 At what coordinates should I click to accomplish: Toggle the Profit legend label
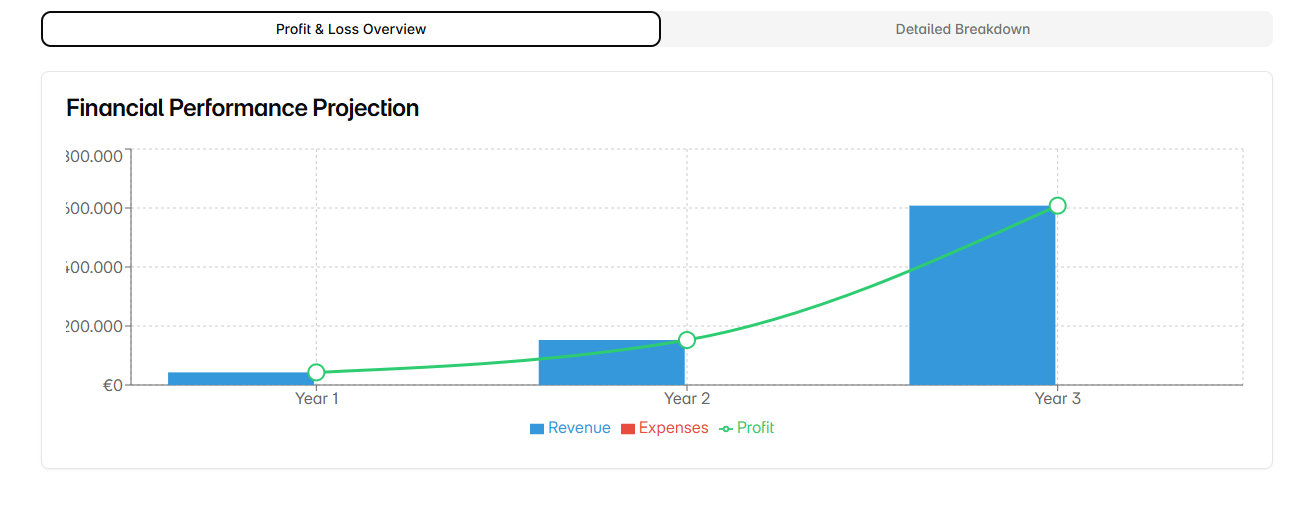click(755, 428)
